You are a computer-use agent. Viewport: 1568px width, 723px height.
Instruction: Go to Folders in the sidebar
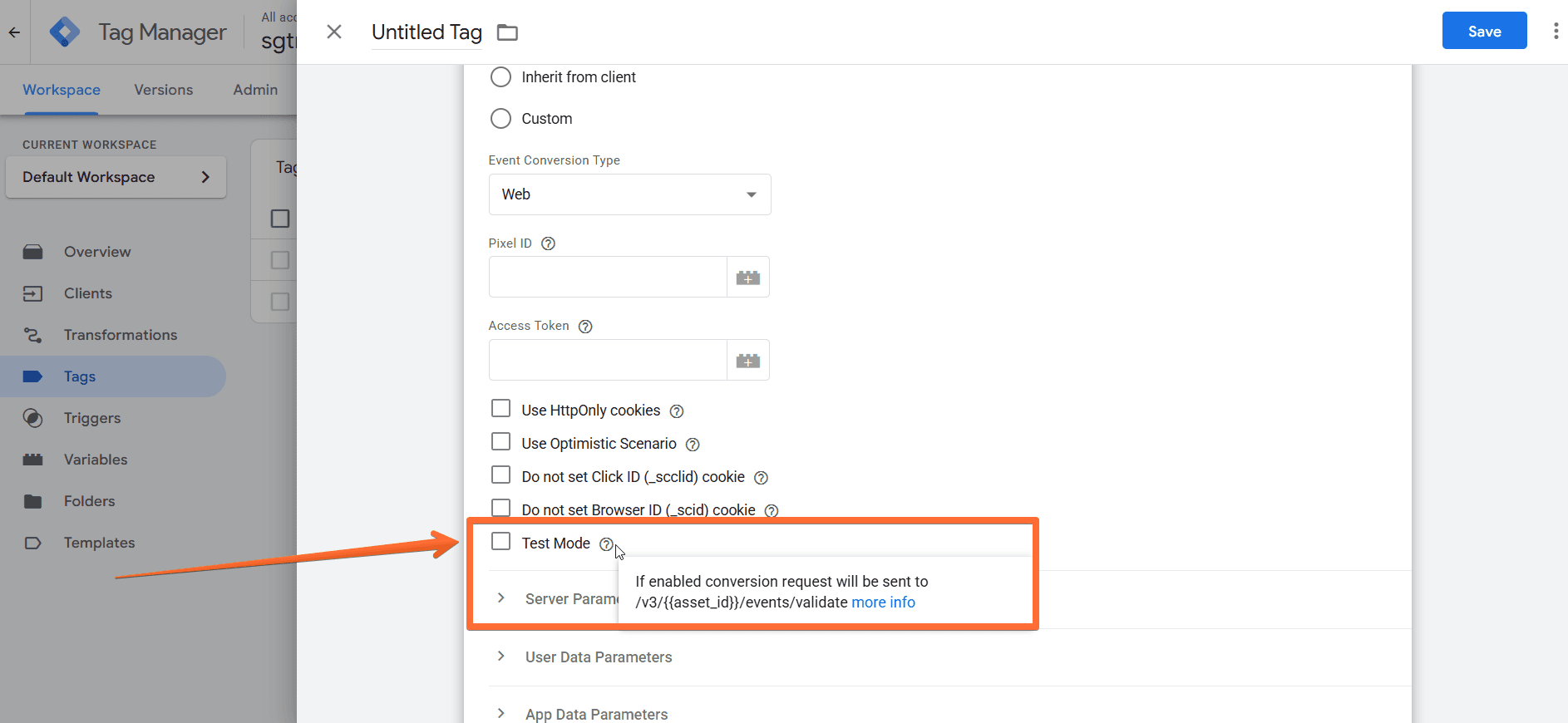coord(90,501)
